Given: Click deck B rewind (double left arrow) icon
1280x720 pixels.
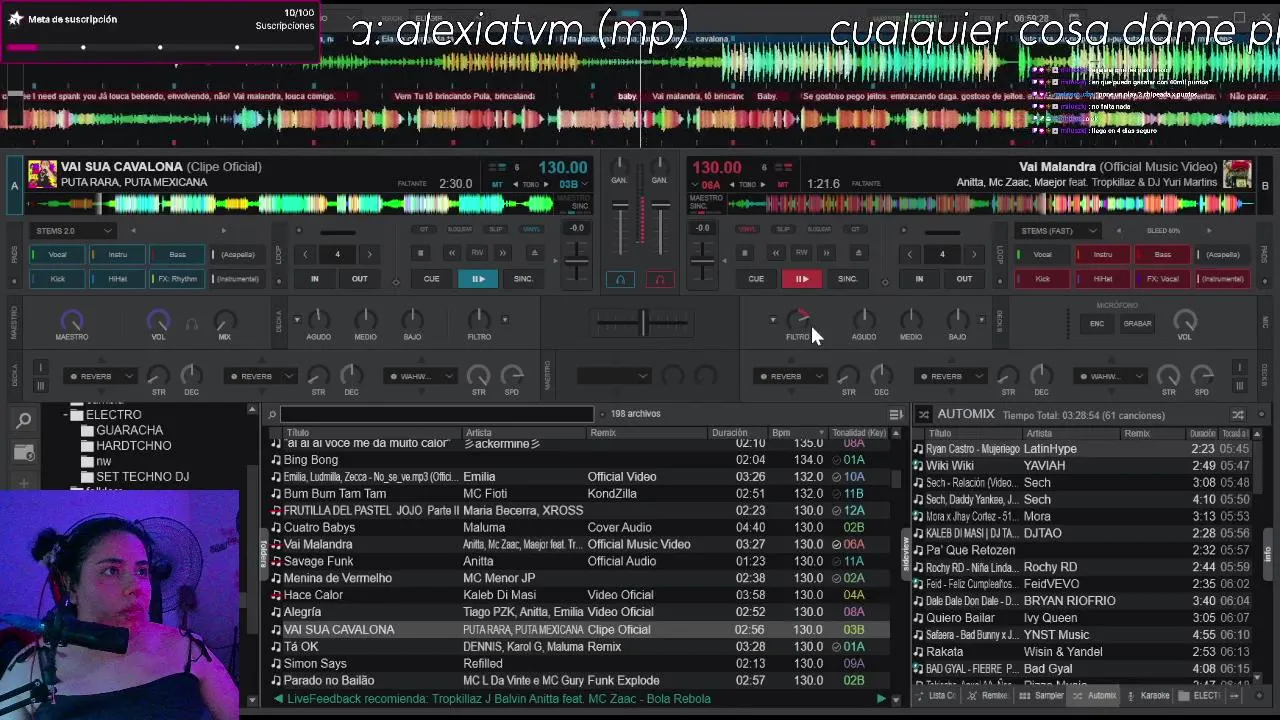Looking at the screenshot, I should pyautogui.click(x=777, y=254).
